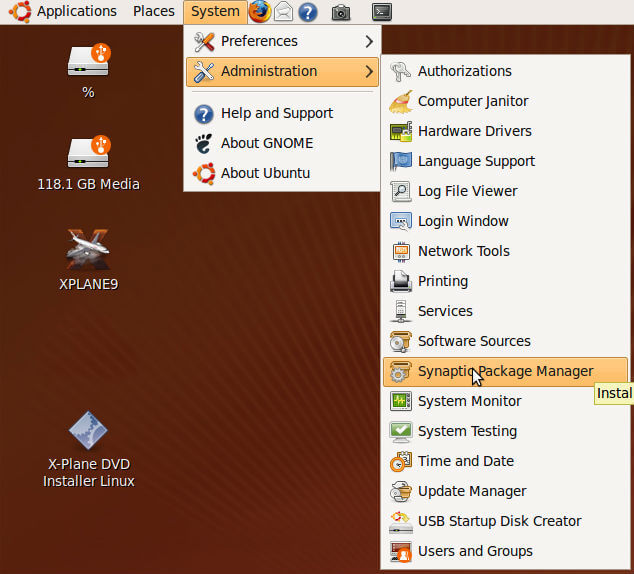The image size is (634, 574).
Task: Open the terminal launcher in panel
Action: (x=382, y=12)
